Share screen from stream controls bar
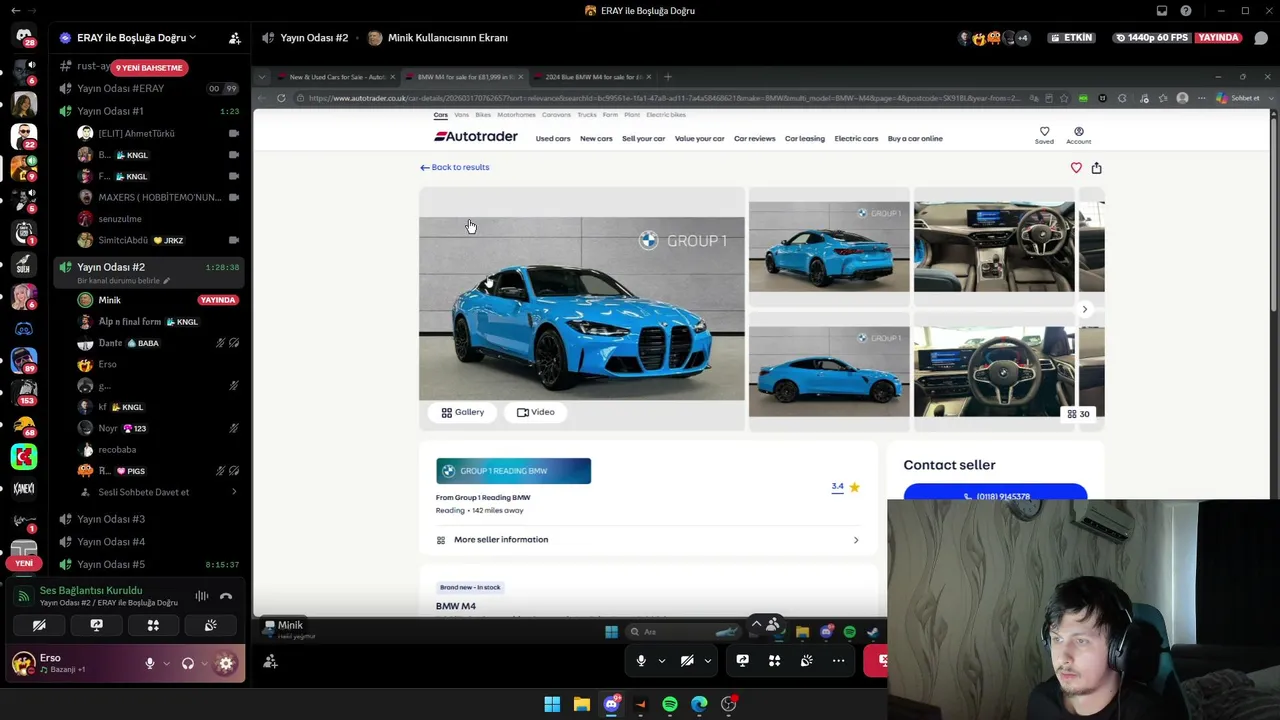This screenshot has width=1280, height=720. tap(742, 661)
